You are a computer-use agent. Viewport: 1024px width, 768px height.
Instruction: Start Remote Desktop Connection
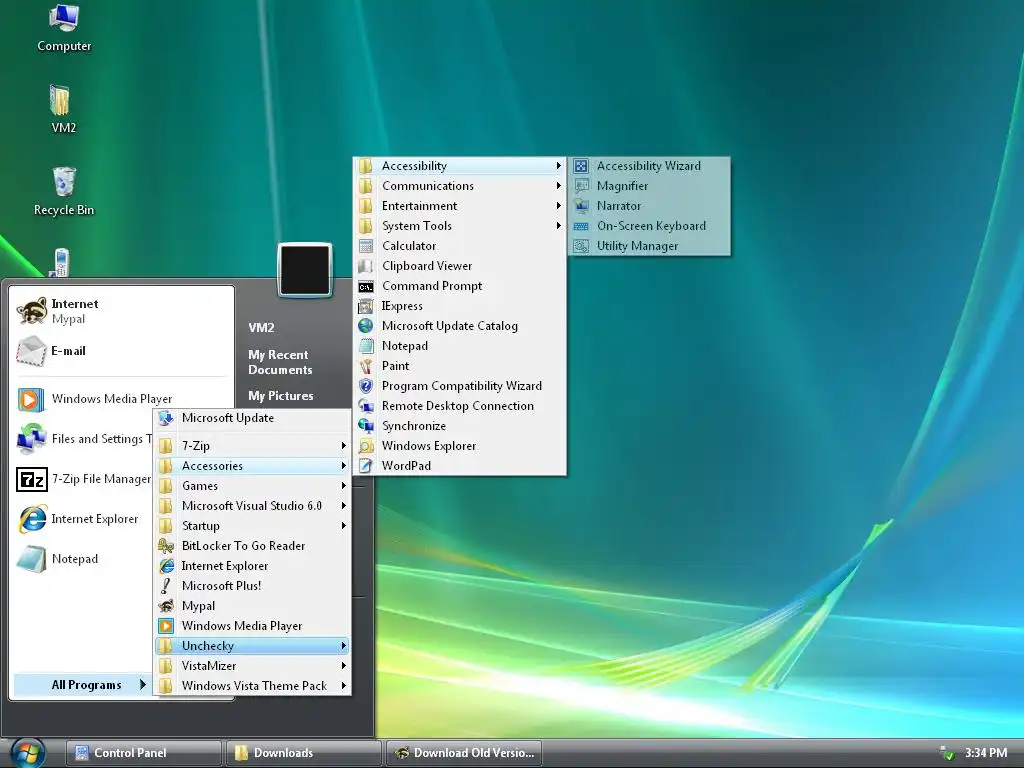coord(460,406)
